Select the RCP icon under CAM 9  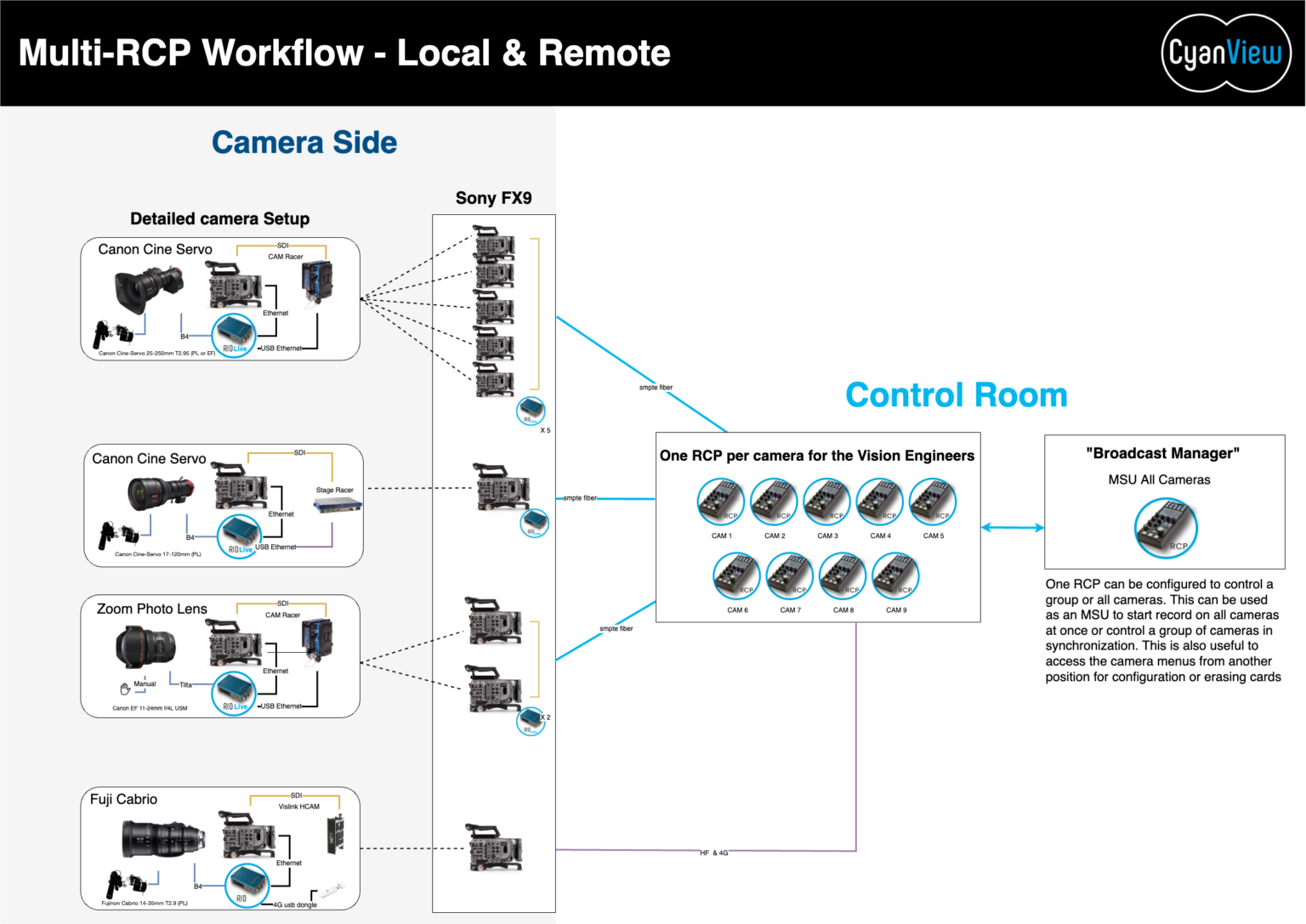[x=895, y=575]
